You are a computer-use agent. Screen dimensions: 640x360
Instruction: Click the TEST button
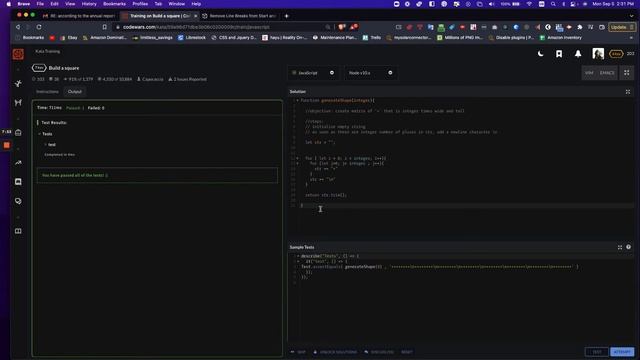tap(597, 352)
